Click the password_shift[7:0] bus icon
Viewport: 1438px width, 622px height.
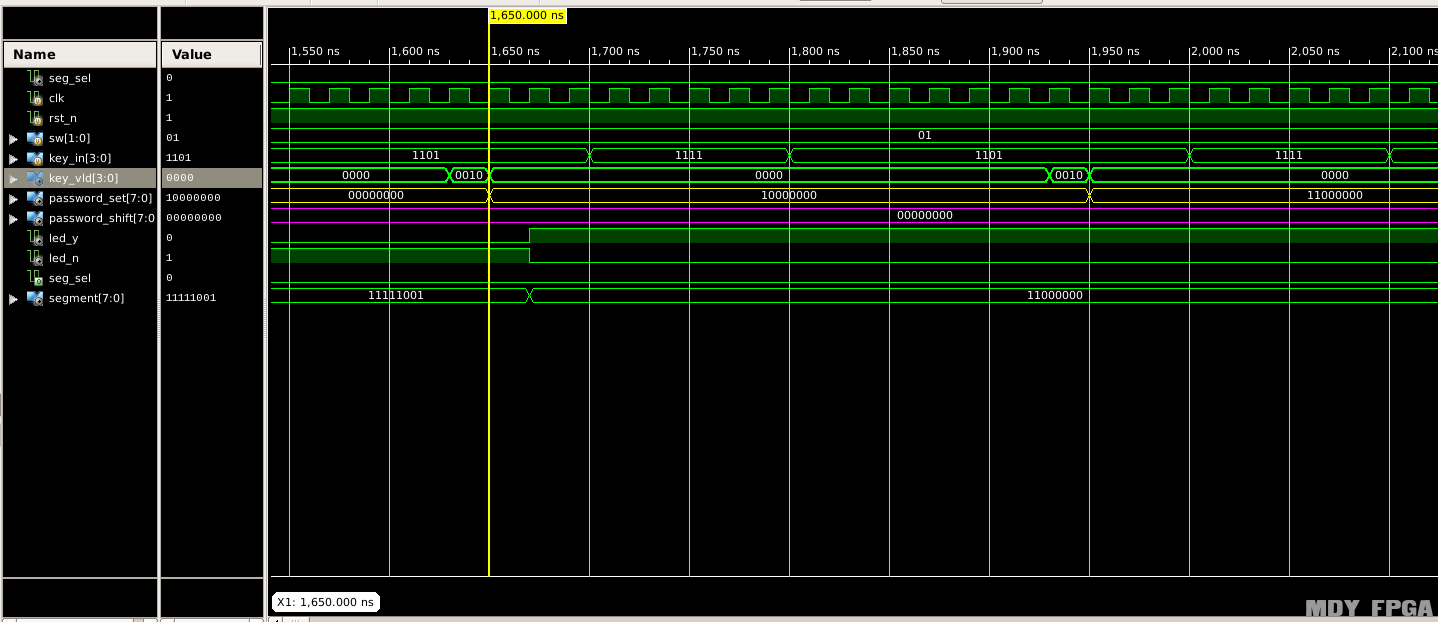[x=35, y=218]
